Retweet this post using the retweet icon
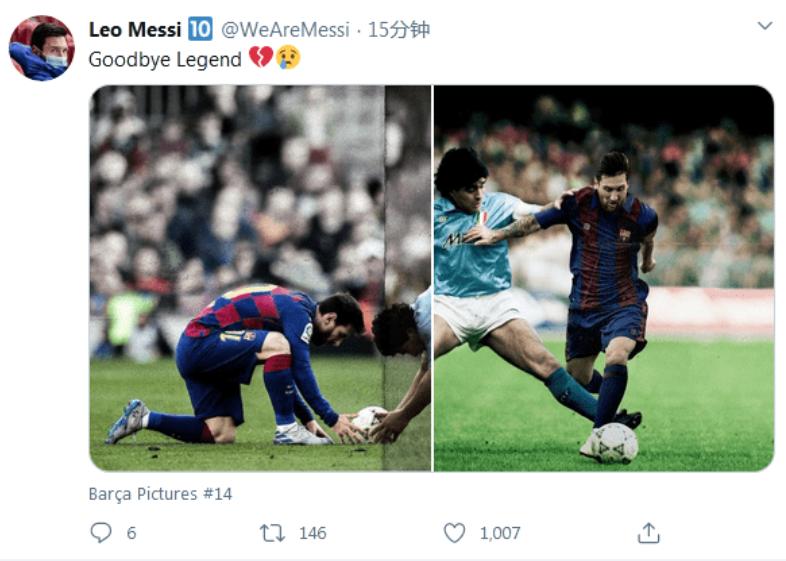 tap(272, 533)
